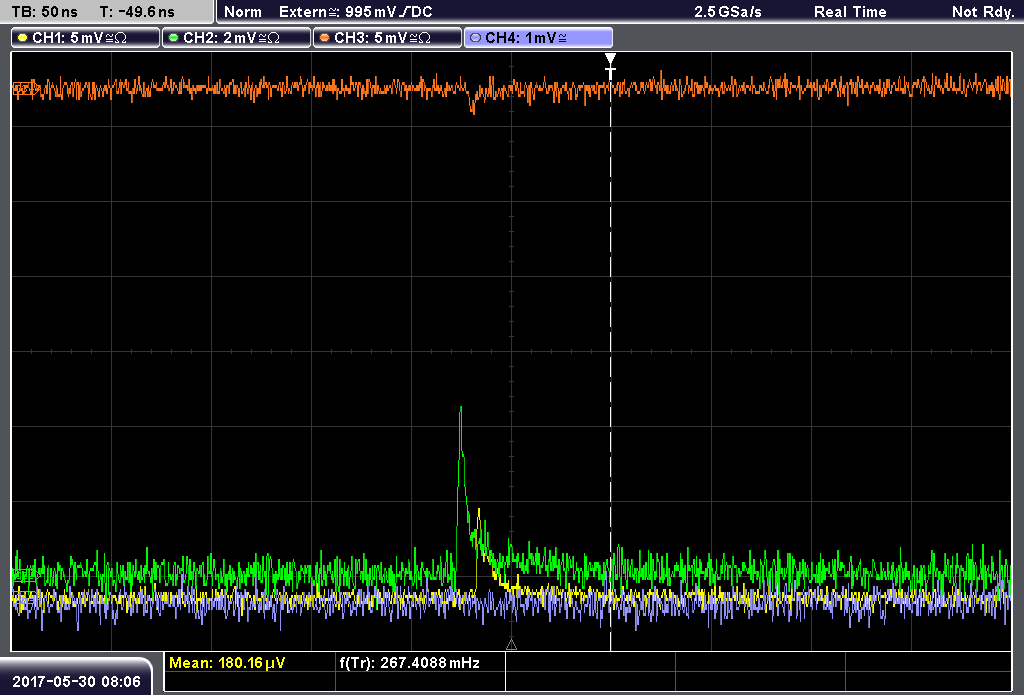Select the CH3: 5 mV channel tab

coord(387,38)
